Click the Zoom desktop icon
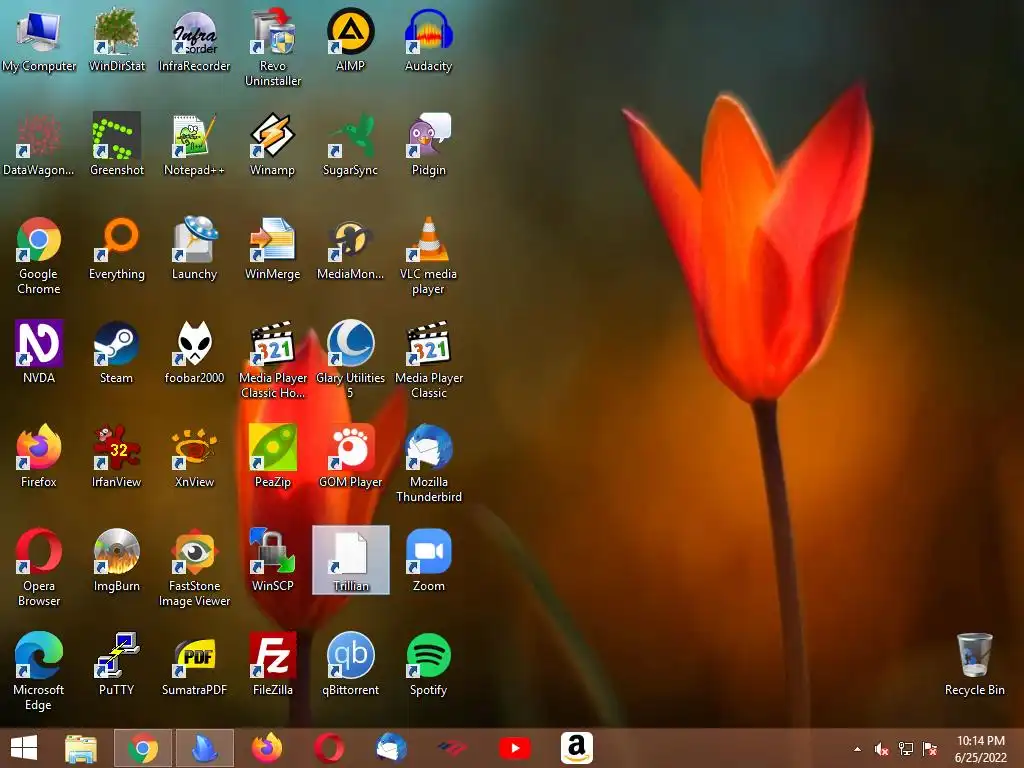The image size is (1024, 768). (x=428, y=560)
